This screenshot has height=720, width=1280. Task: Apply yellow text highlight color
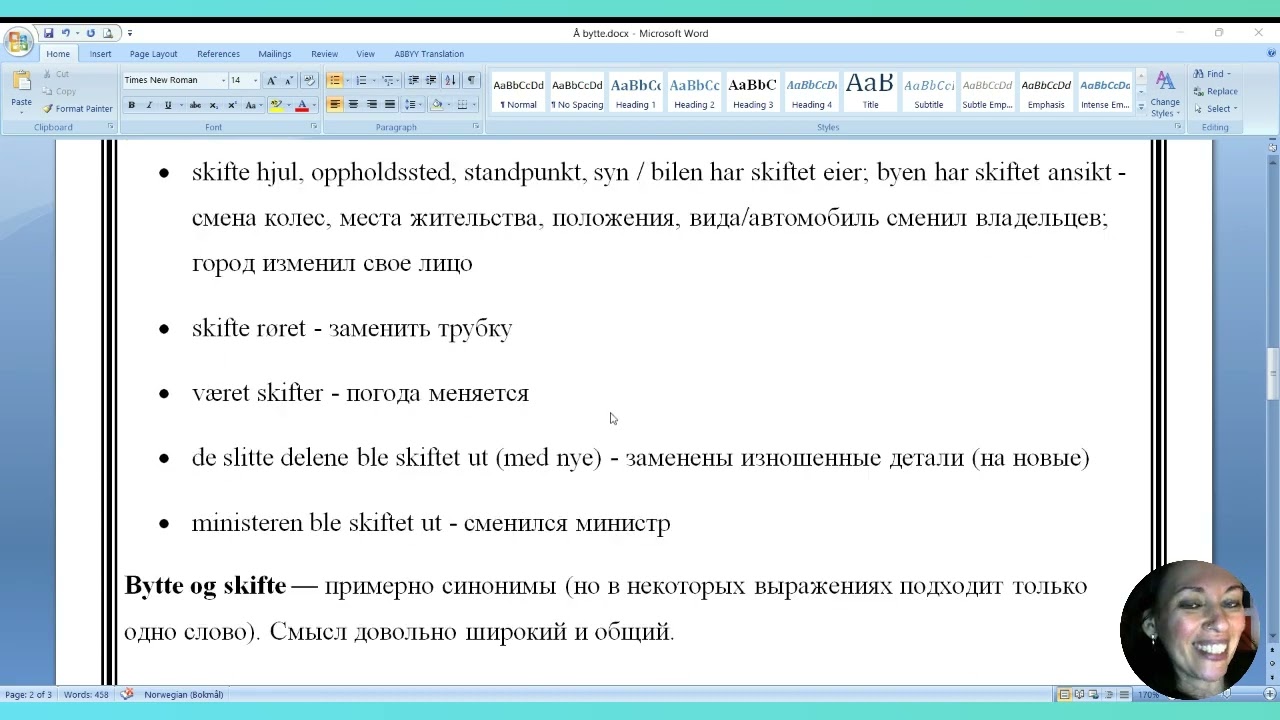276,105
